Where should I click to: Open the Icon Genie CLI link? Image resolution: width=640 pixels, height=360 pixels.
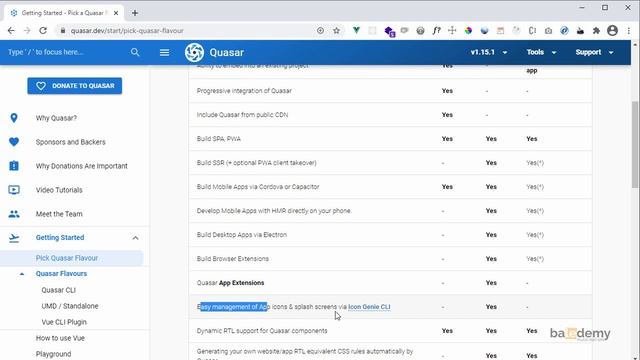pos(369,307)
